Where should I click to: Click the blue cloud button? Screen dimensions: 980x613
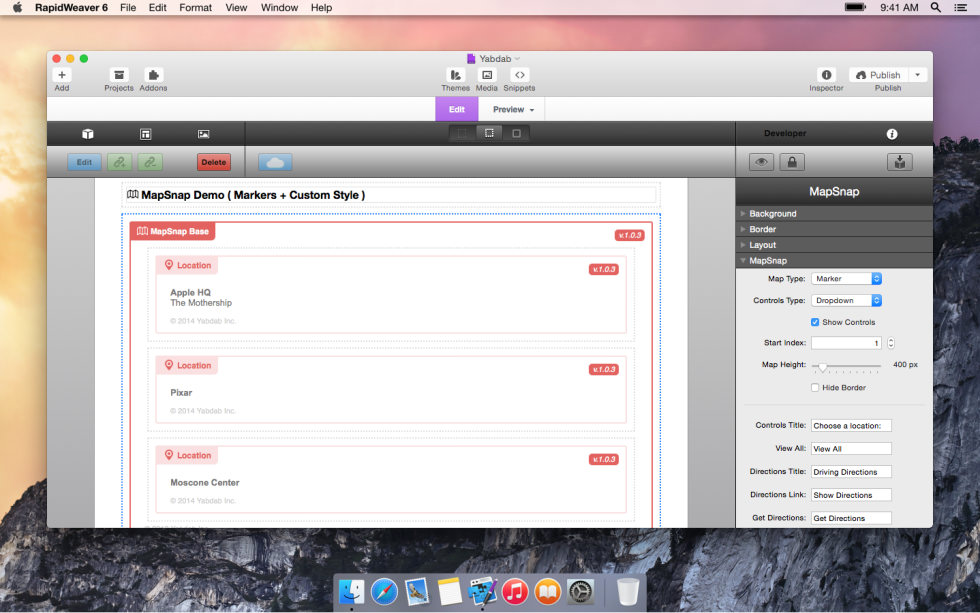pos(275,162)
